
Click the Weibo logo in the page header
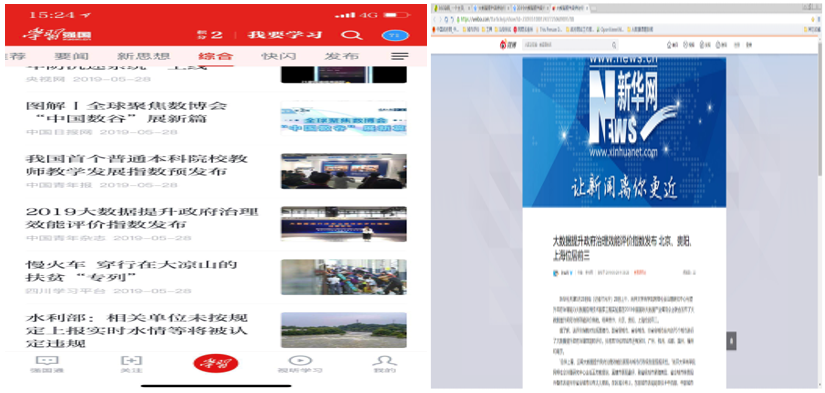506,45
